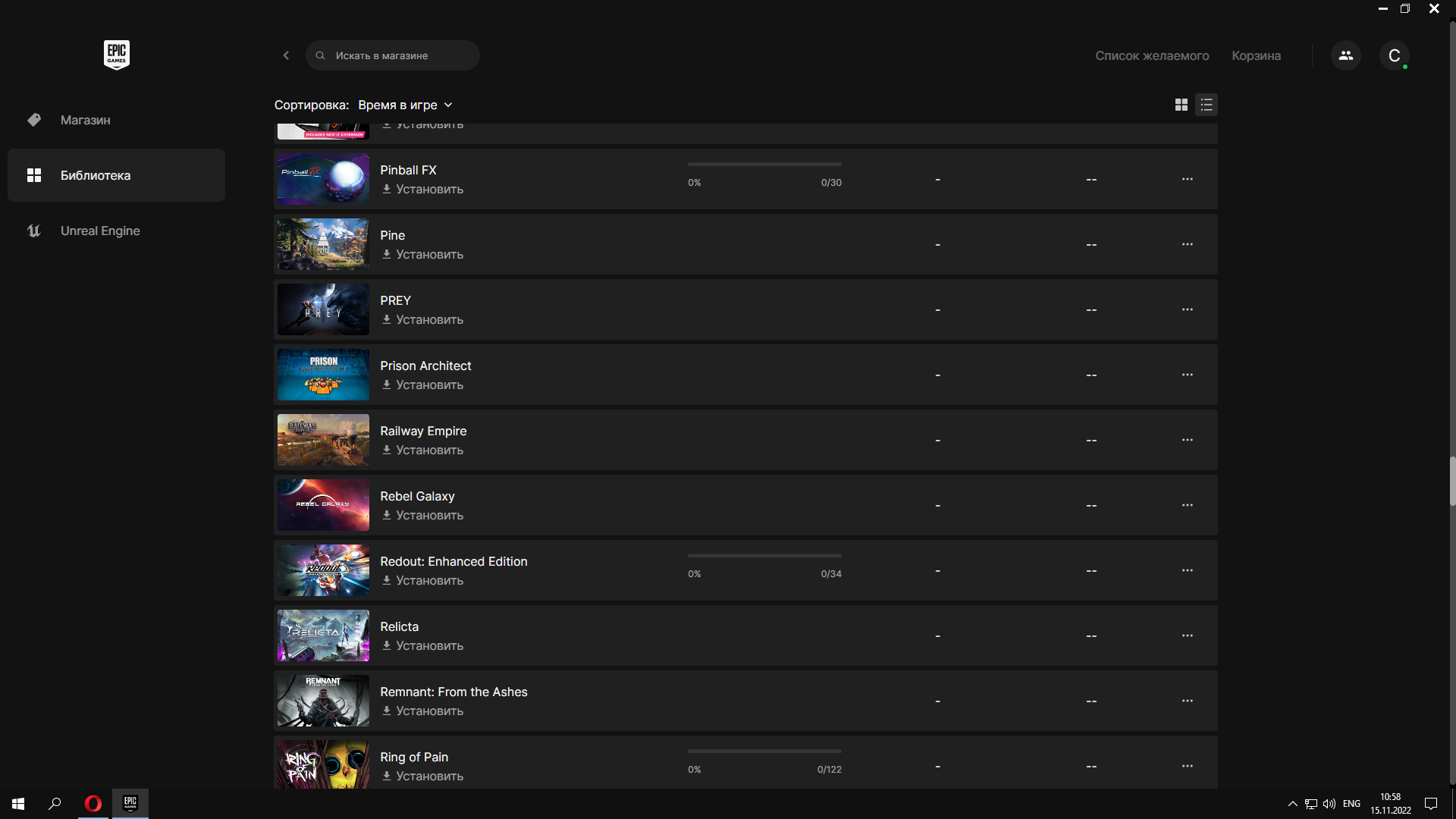Open the friends list icon
Image resolution: width=1456 pixels, height=819 pixels.
[1346, 55]
